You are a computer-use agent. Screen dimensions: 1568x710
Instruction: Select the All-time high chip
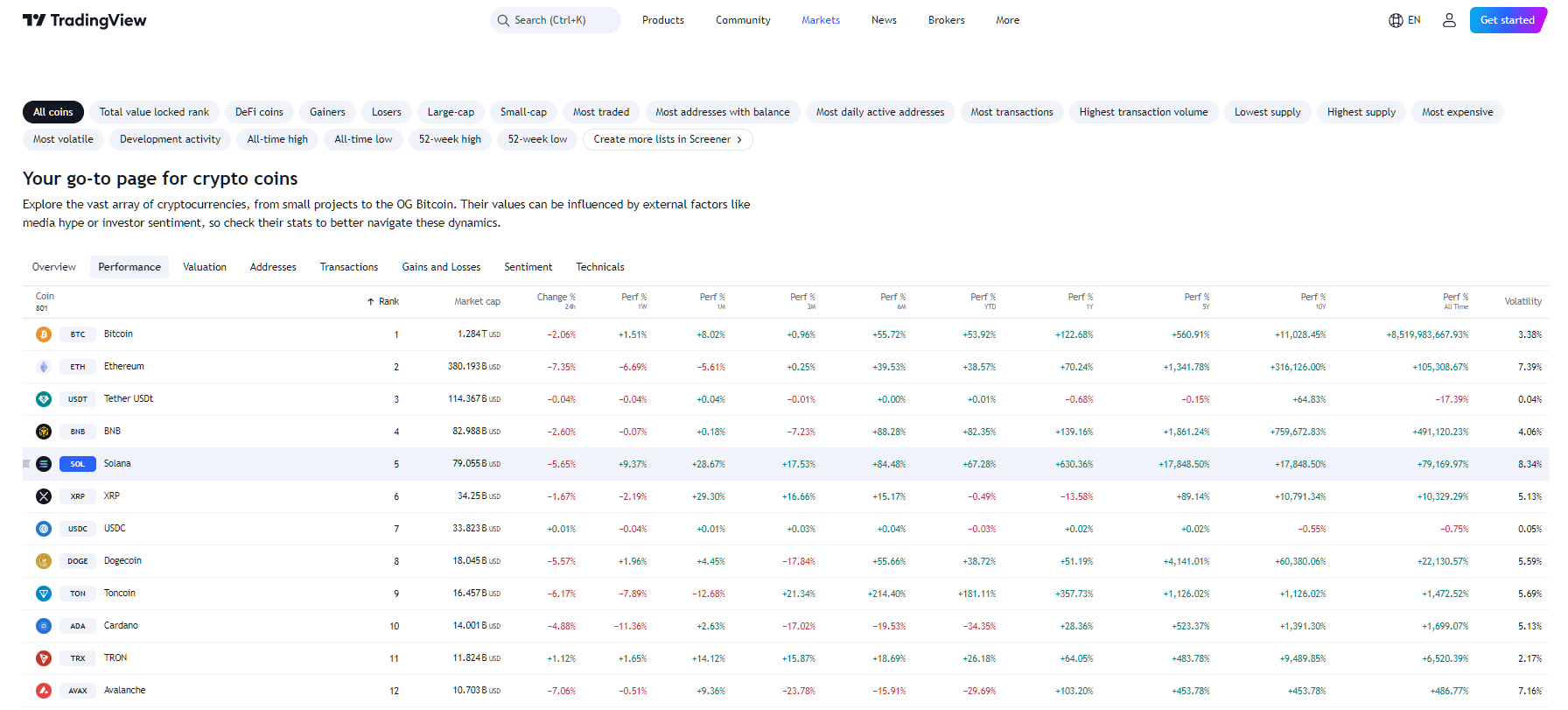pos(277,139)
